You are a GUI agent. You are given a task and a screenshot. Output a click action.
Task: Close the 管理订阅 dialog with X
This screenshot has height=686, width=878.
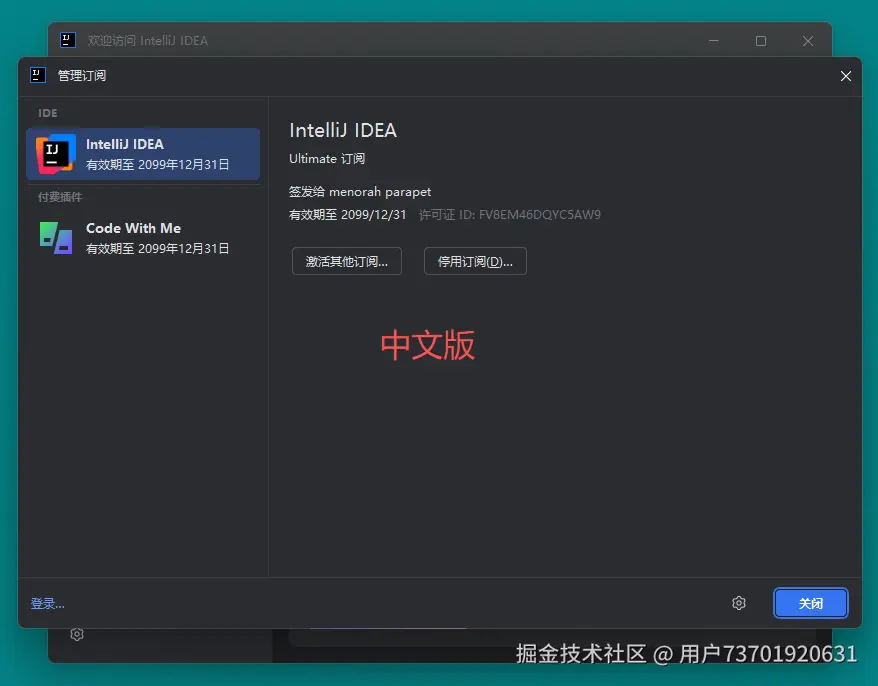coord(846,76)
